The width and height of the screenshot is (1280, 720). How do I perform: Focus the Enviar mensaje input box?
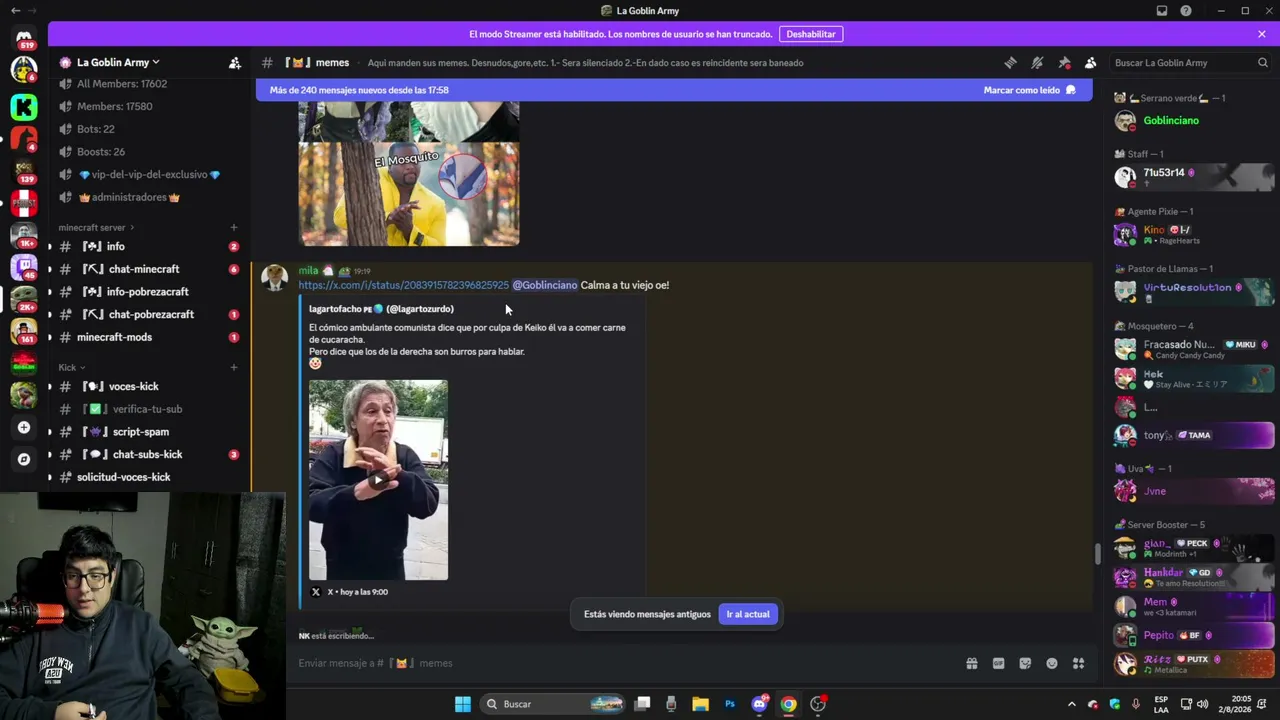625,663
